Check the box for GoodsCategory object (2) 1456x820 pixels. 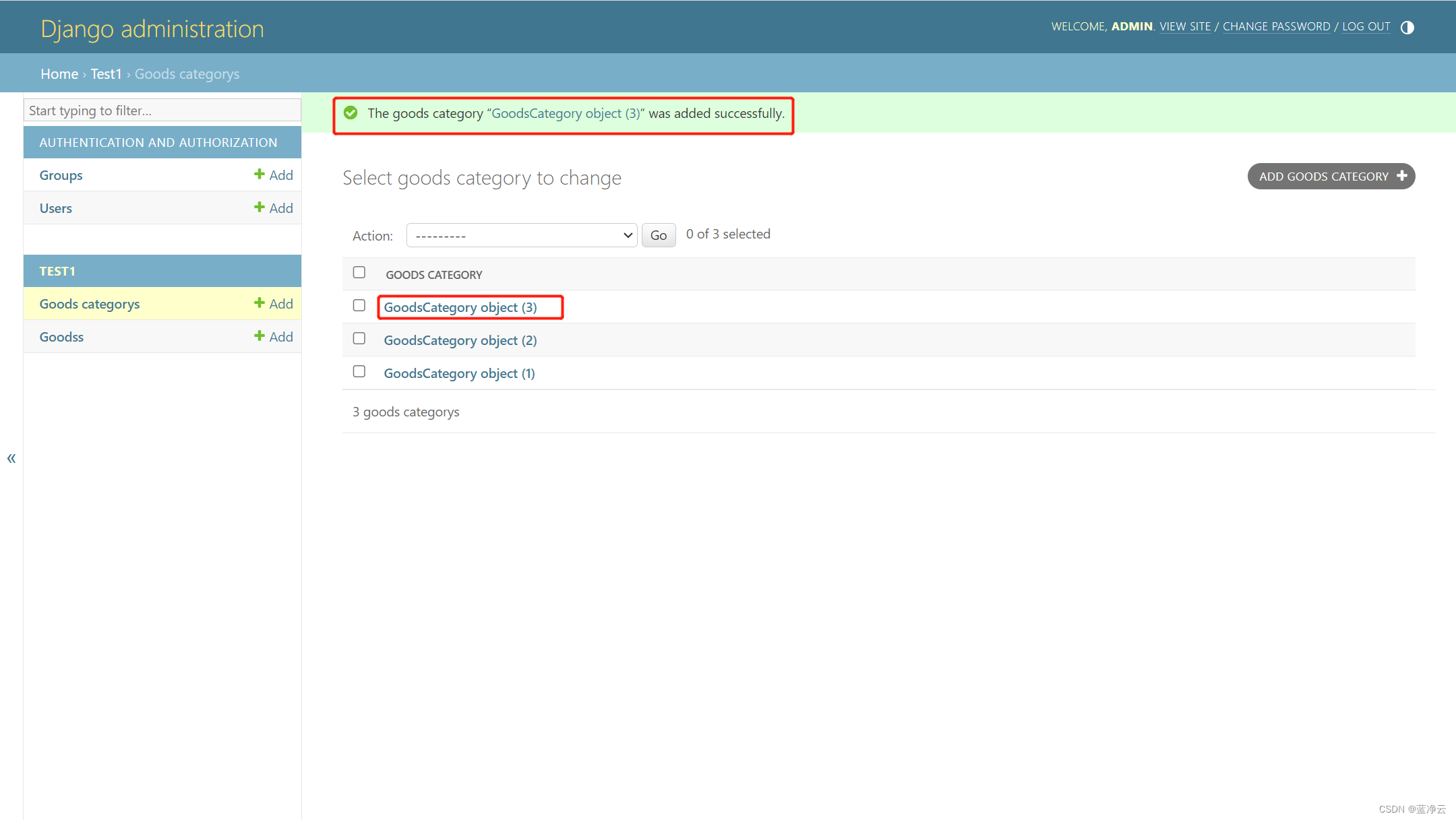(x=359, y=338)
